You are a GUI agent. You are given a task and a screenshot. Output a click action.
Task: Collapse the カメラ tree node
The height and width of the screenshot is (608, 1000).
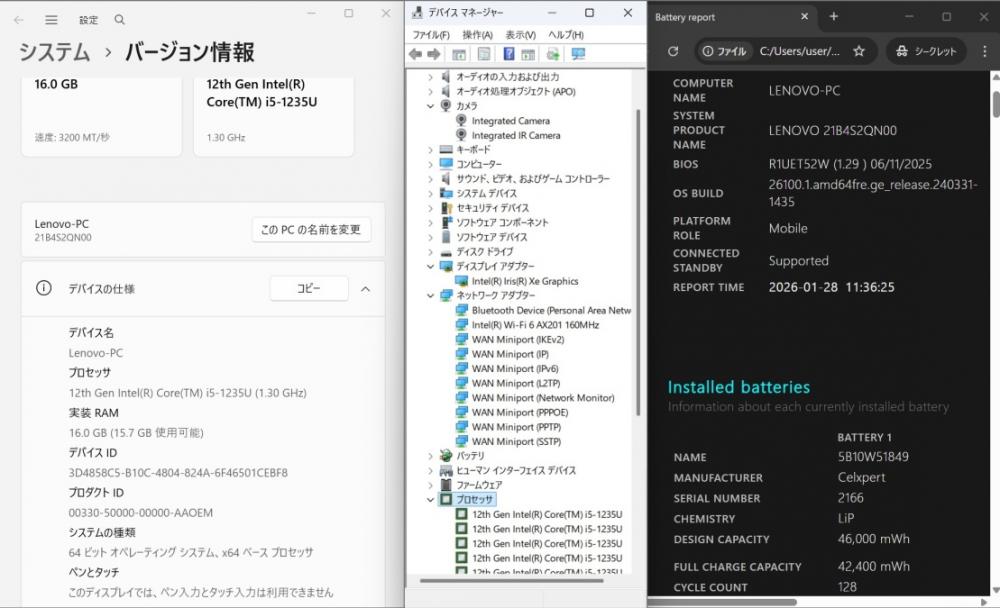[431, 106]
